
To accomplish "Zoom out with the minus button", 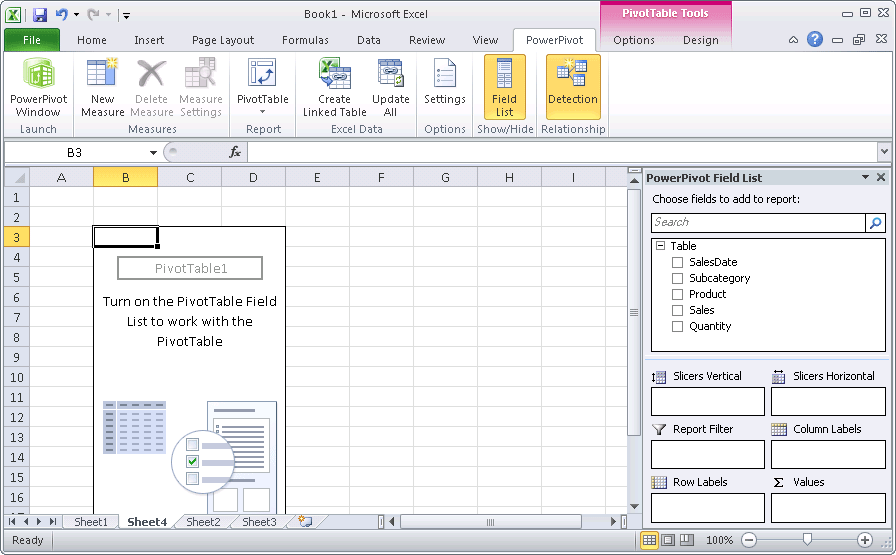I will [x=749, y=540].
